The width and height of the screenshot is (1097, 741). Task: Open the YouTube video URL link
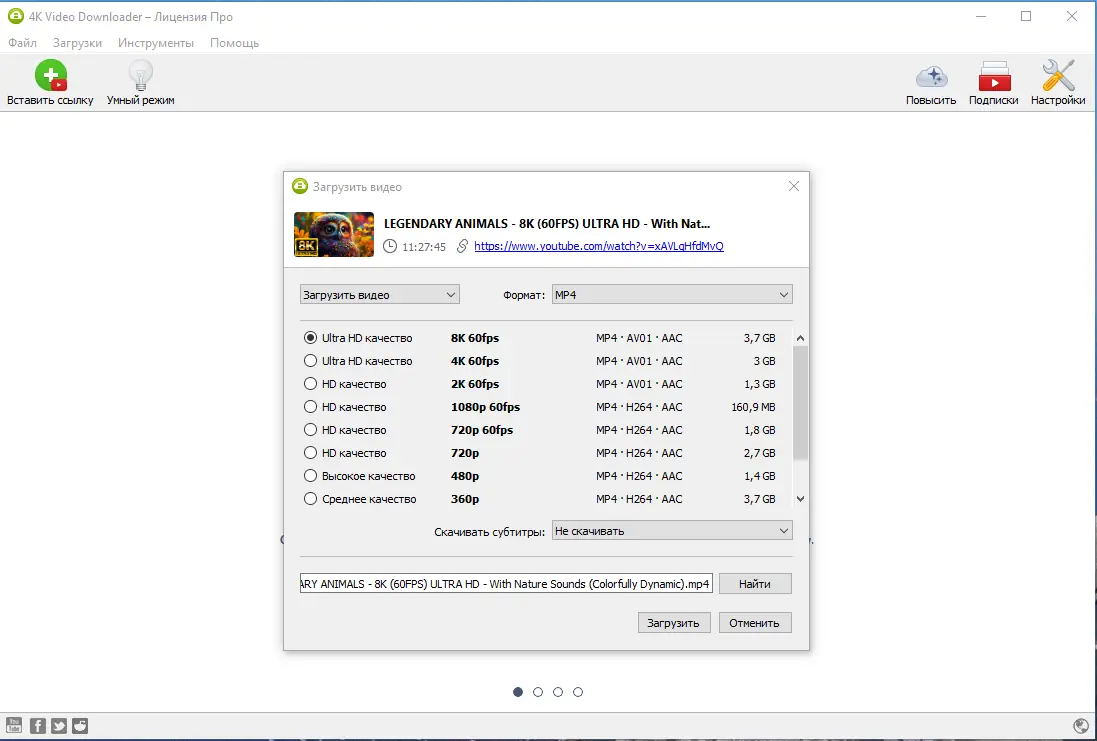tap(599, 246)
